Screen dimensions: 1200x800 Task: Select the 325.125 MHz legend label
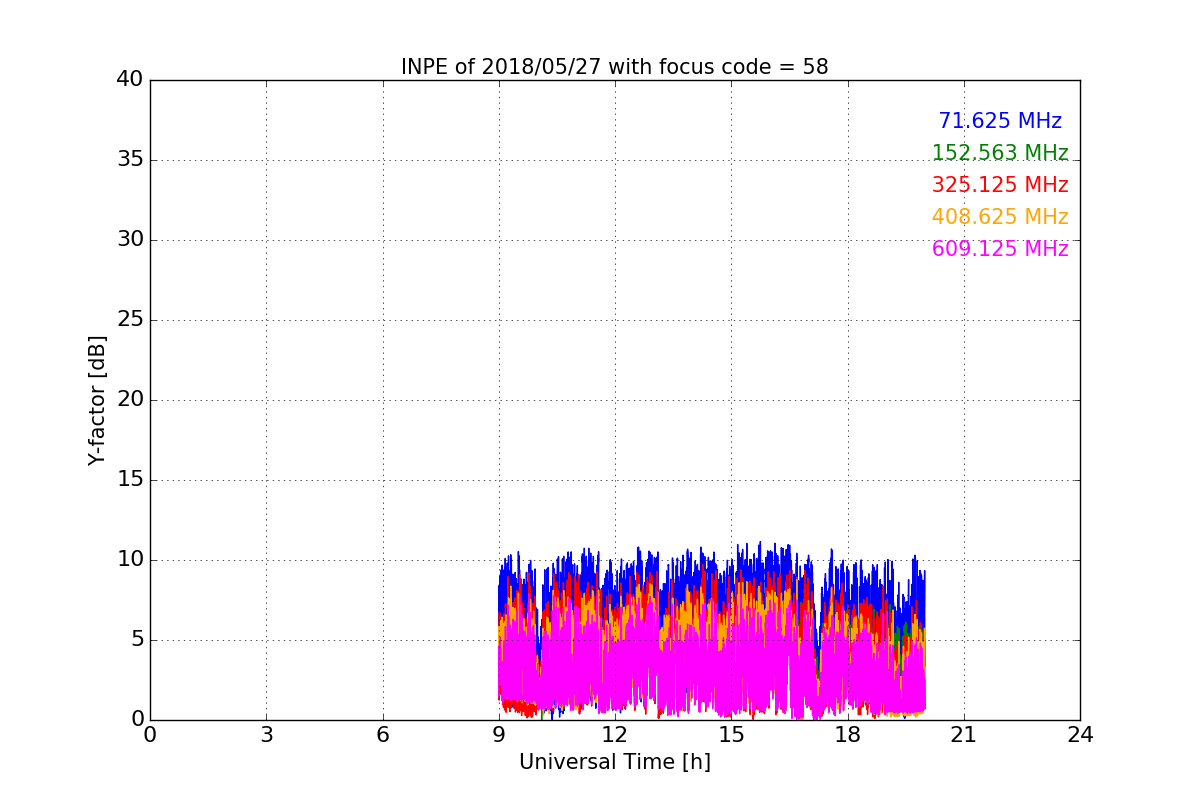[1000, 185]
